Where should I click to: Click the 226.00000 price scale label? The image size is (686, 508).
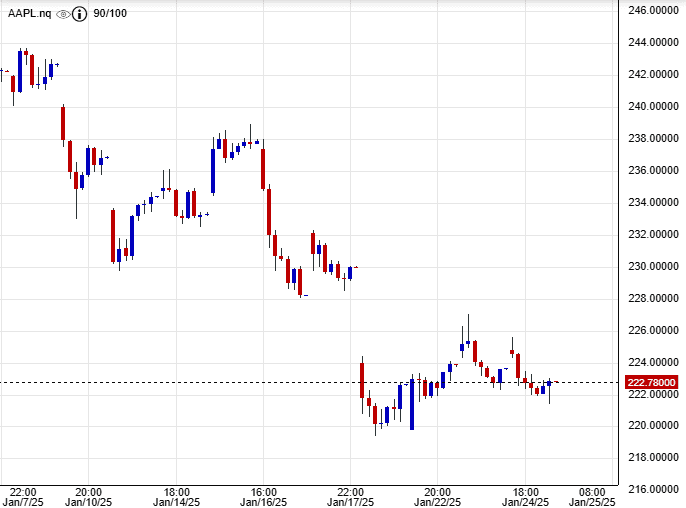(x=651, y=330)
